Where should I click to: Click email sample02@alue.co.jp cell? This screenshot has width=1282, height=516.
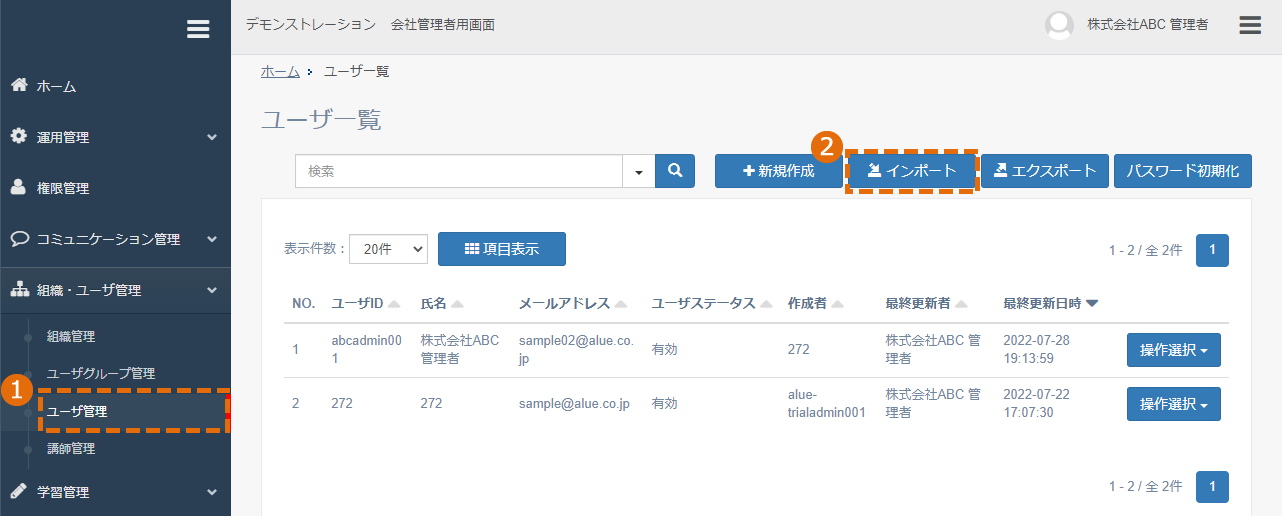point(576,349)
